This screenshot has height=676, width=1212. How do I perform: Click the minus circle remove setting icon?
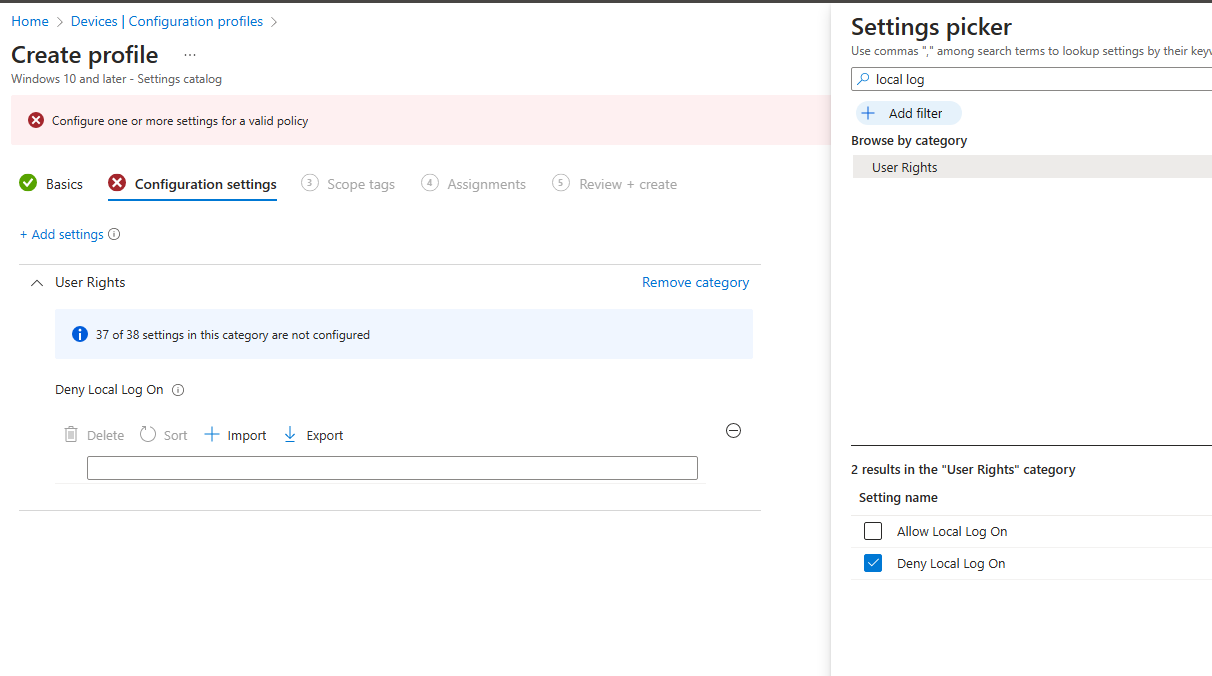(x=733, y=431)
